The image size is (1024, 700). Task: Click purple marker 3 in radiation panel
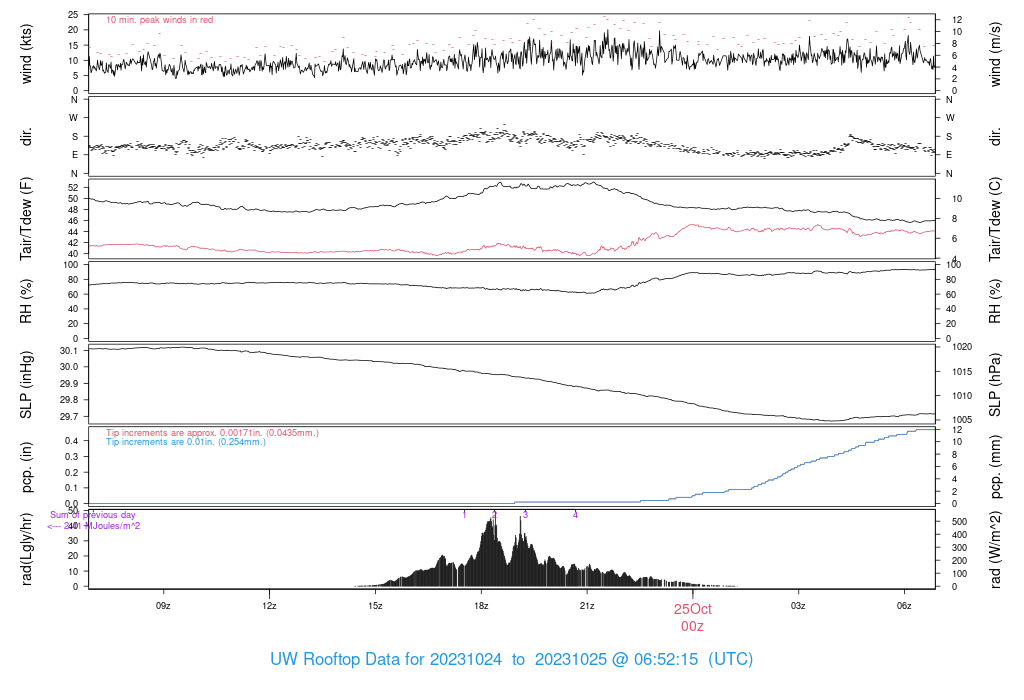(x=525, y=515)
